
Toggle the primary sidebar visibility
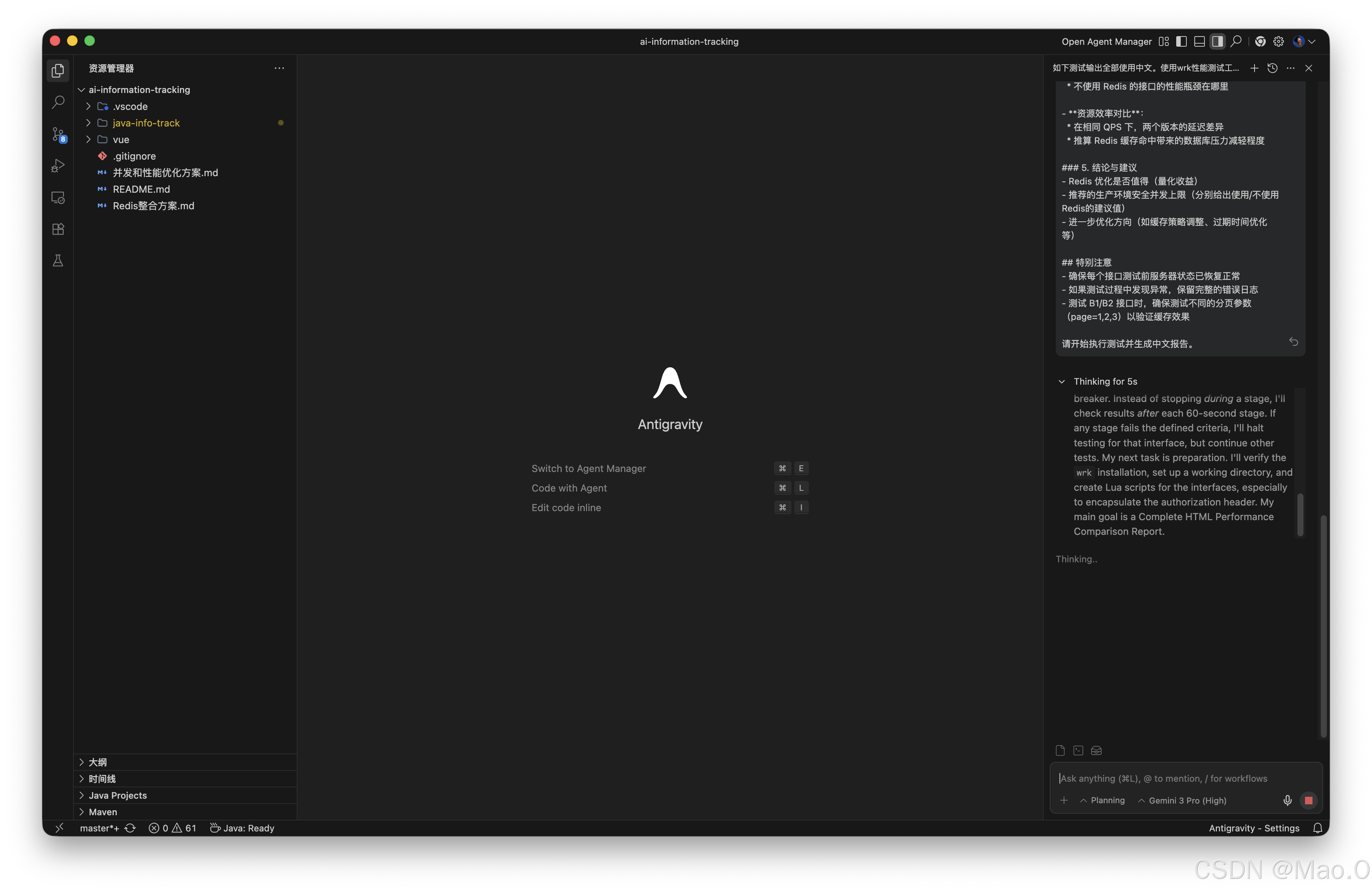(1181, 41)
